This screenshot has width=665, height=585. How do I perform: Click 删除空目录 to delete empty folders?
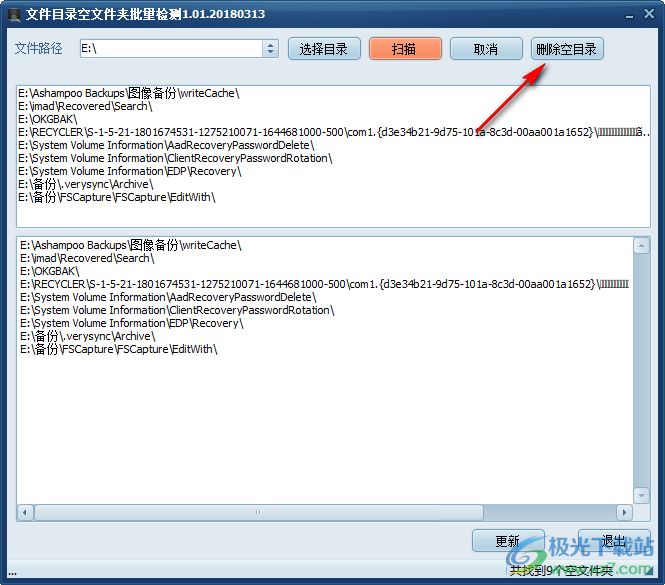[x=568, y=48]
